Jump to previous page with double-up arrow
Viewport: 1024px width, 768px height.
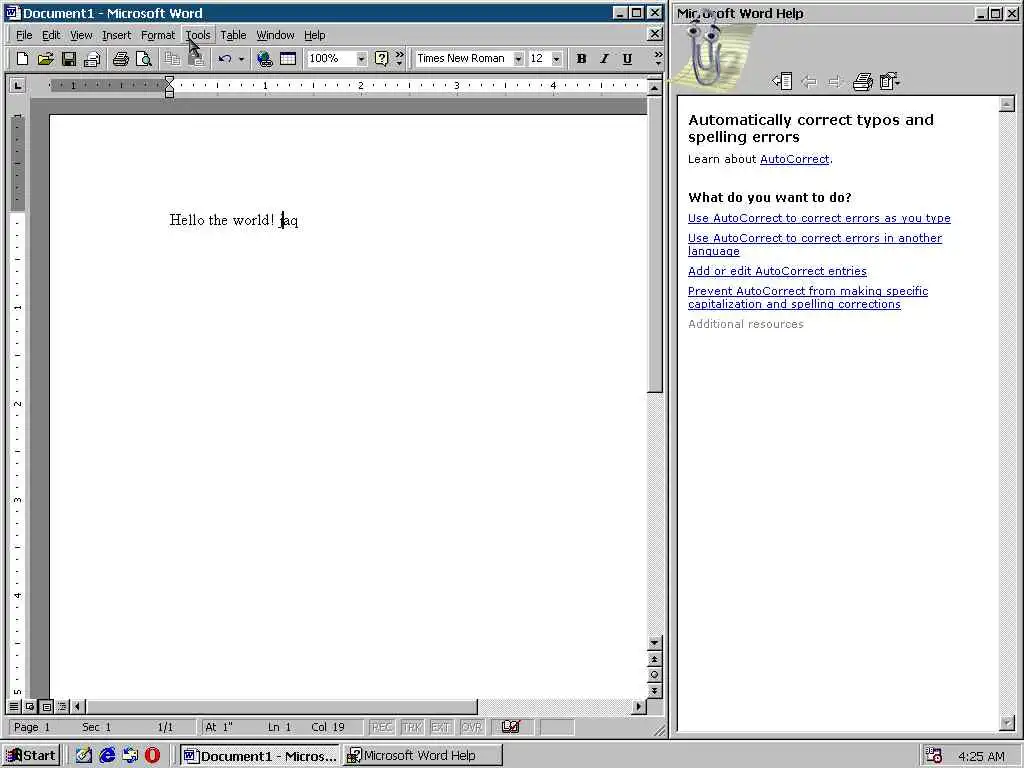point(654,659)
